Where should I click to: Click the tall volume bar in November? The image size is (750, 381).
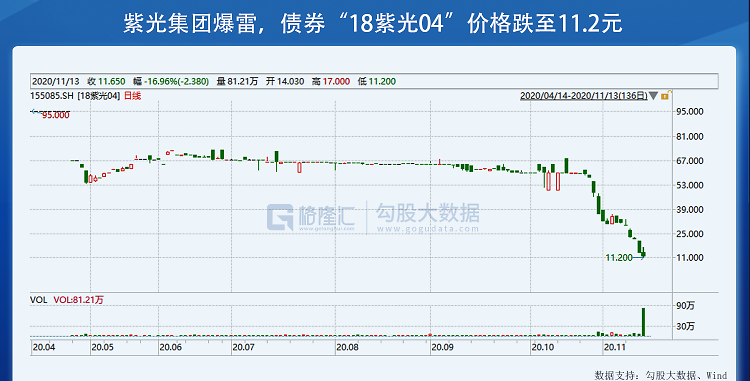643,322
